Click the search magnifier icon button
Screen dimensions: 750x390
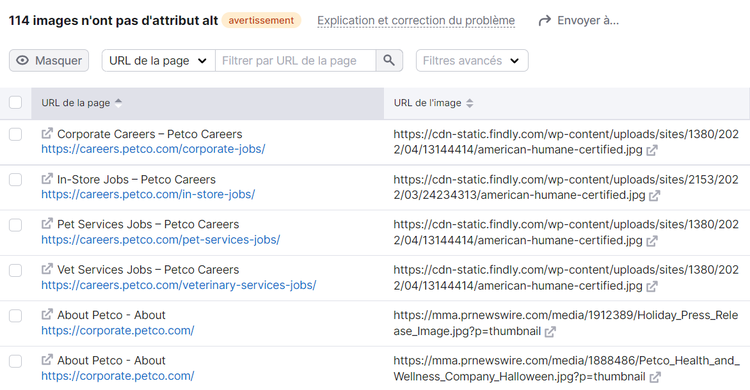(x=389, y=60)
